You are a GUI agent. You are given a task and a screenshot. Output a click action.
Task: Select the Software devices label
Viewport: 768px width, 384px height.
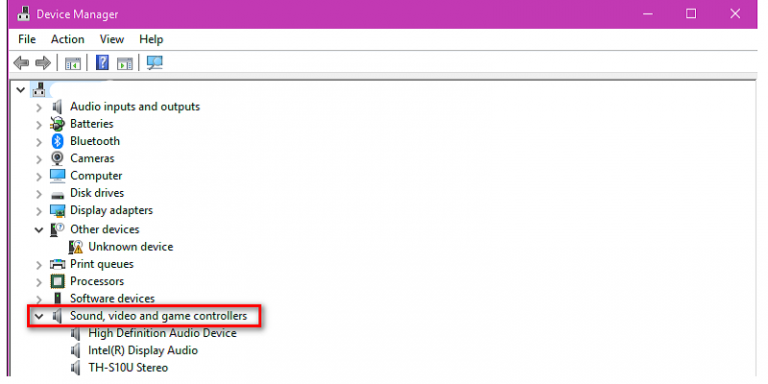click(112, 298)
